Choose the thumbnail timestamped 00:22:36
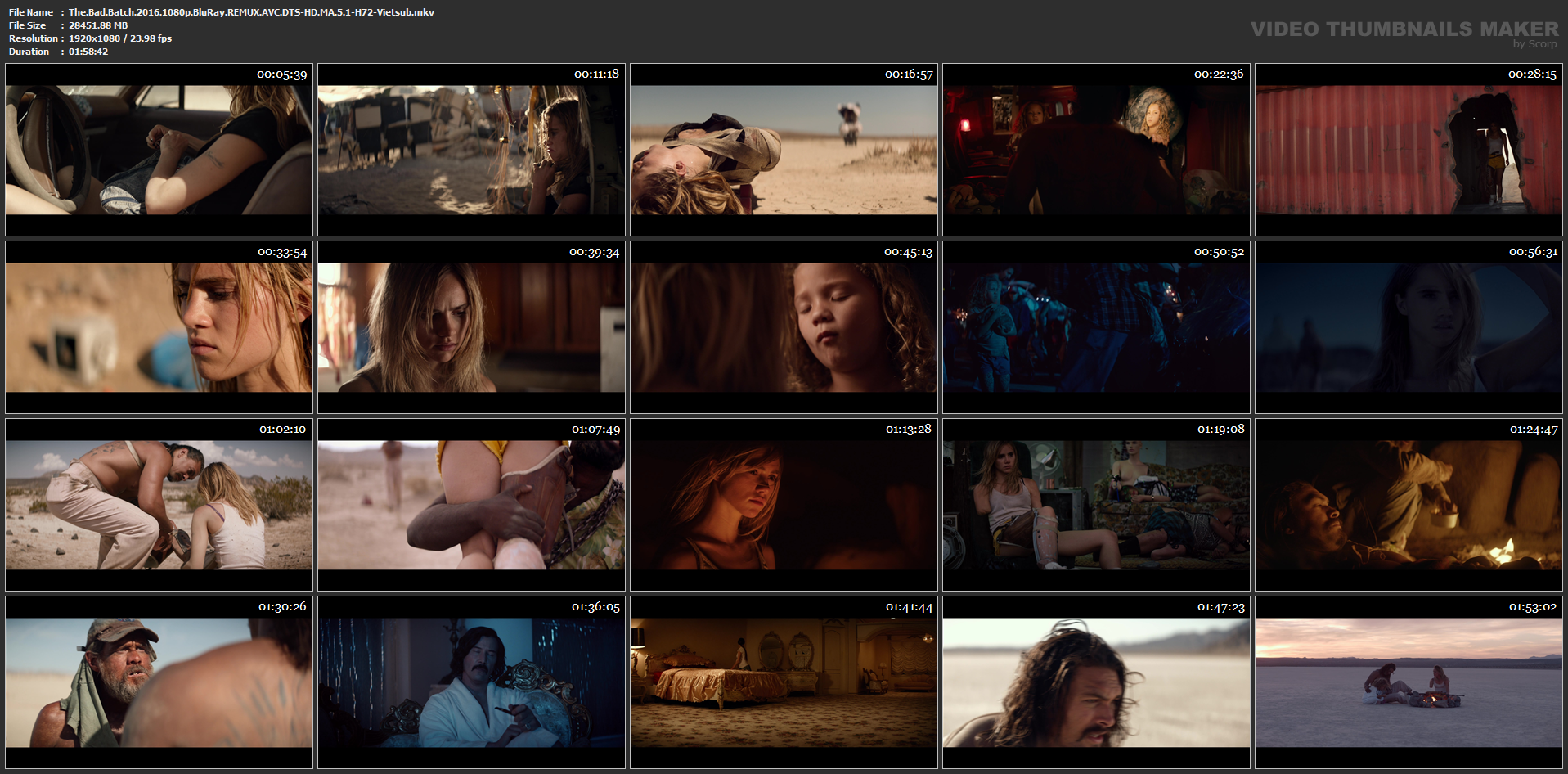The height and width of the screenshot is (774, 1568). coord(1096,150)
